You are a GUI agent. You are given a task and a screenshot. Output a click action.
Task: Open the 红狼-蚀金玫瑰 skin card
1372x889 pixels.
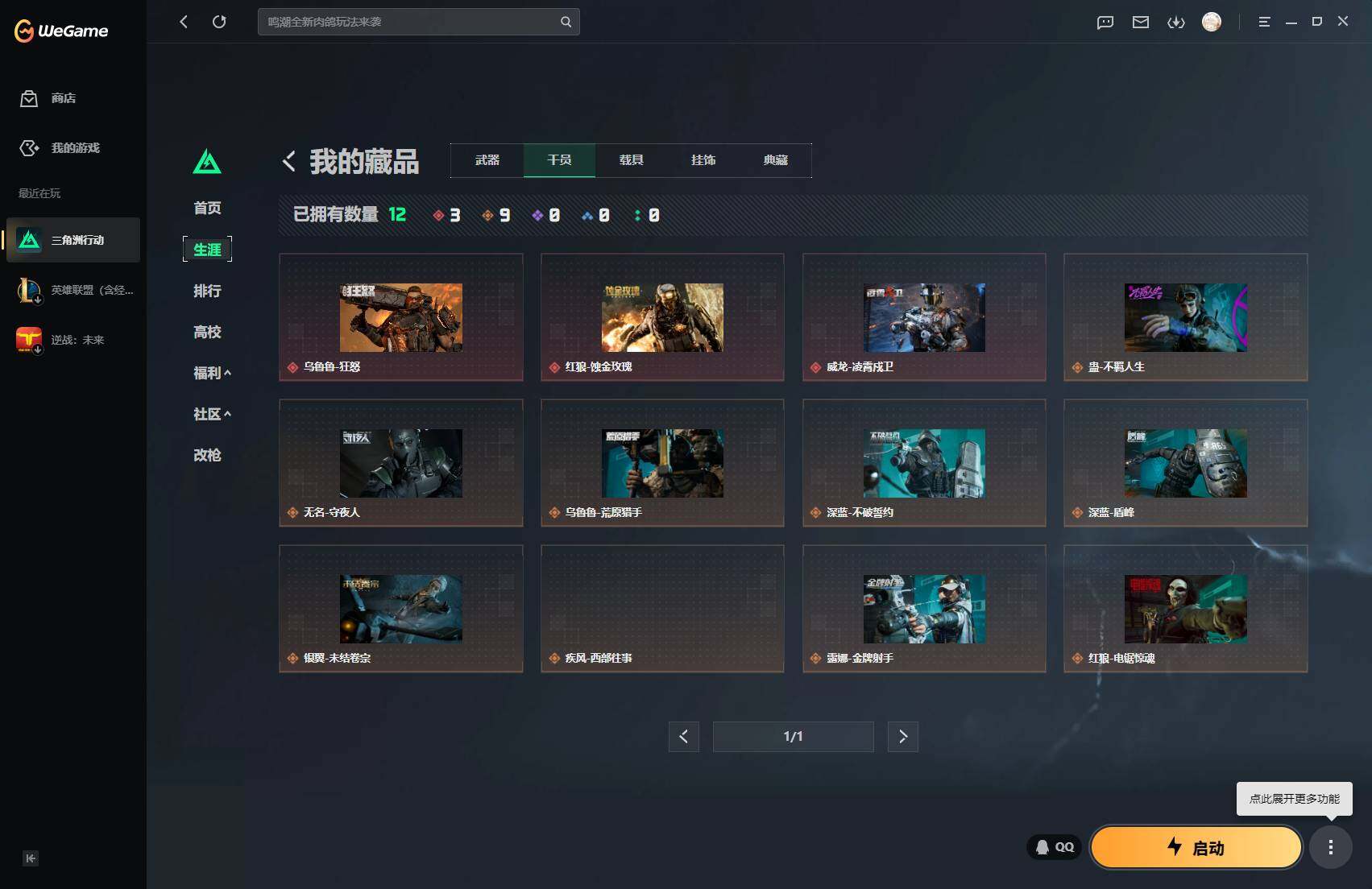pyautogui.click(x=662, y=317)
